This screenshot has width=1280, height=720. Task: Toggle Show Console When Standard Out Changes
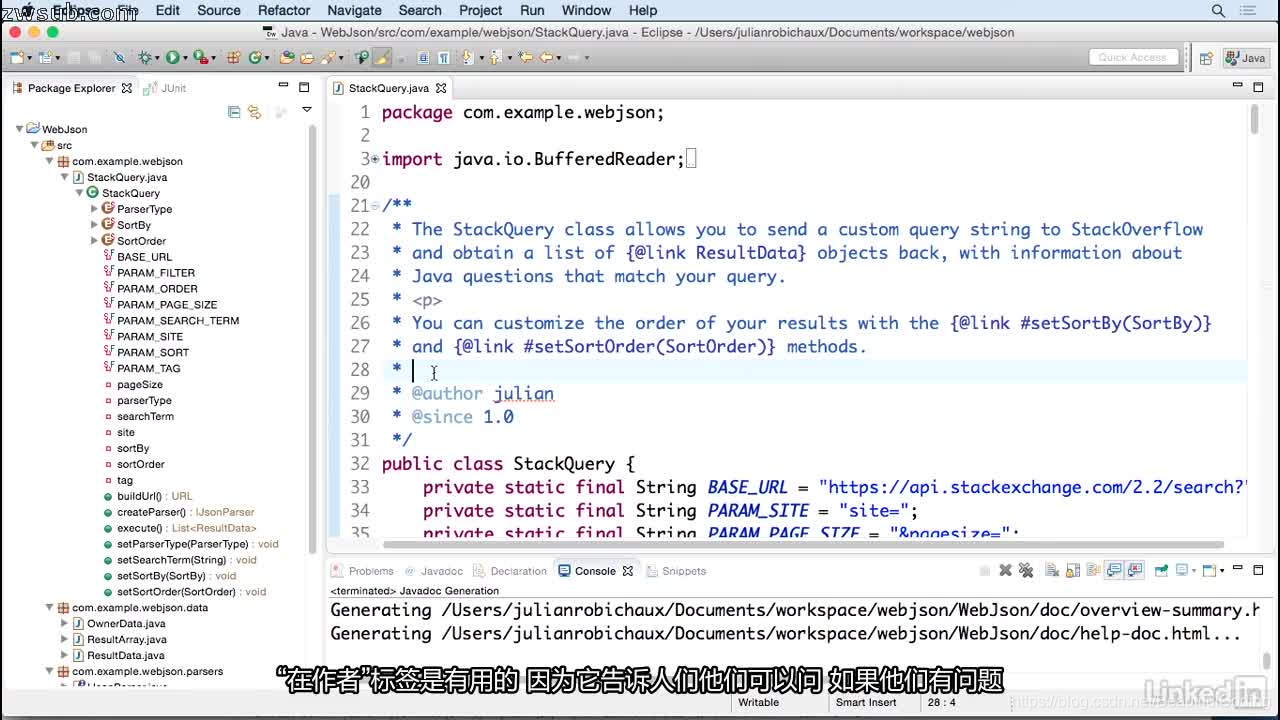pos(1114,571)
